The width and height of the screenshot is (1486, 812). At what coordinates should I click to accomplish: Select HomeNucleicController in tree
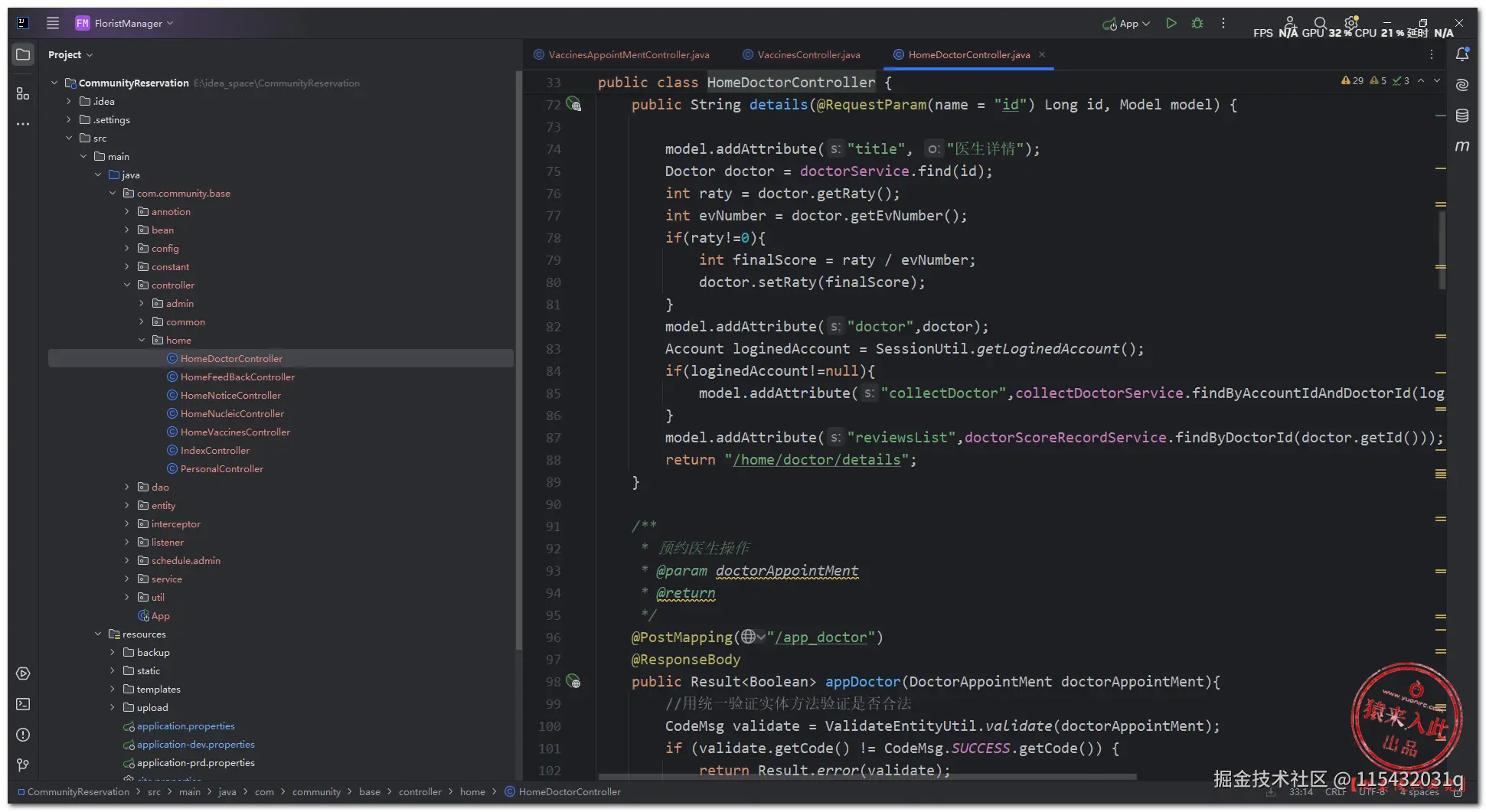(232, 413)
